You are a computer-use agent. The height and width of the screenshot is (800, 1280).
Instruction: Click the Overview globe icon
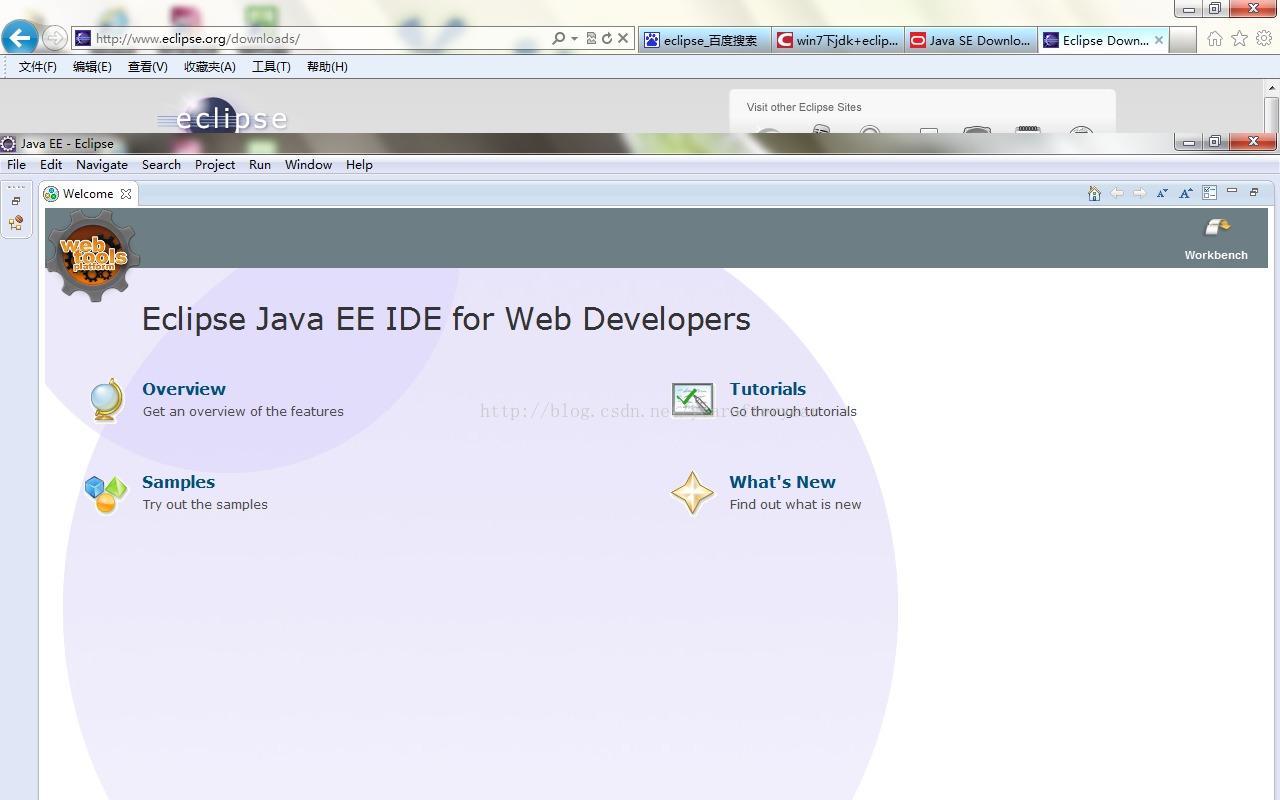(x=106, y=400)
